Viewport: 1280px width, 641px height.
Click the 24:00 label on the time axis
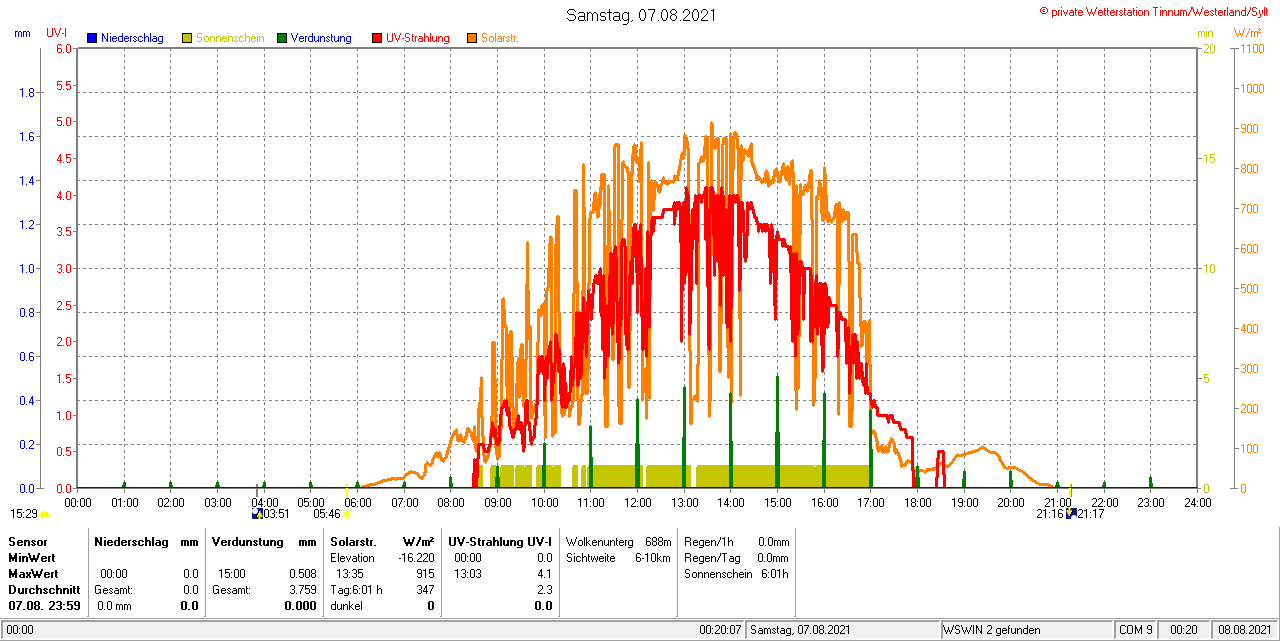point(1198,502)
